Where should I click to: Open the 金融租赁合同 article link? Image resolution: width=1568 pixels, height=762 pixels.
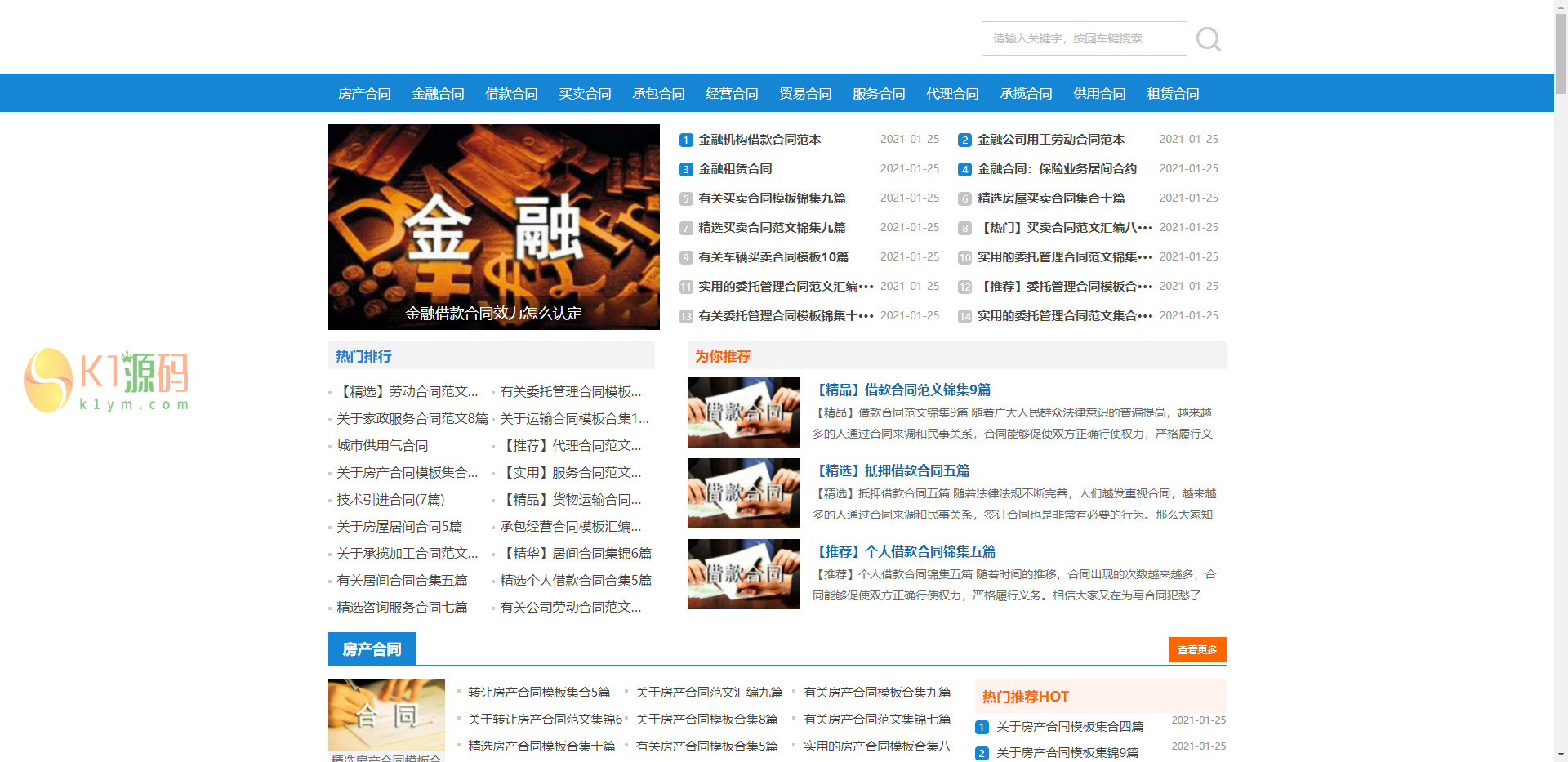735,169
